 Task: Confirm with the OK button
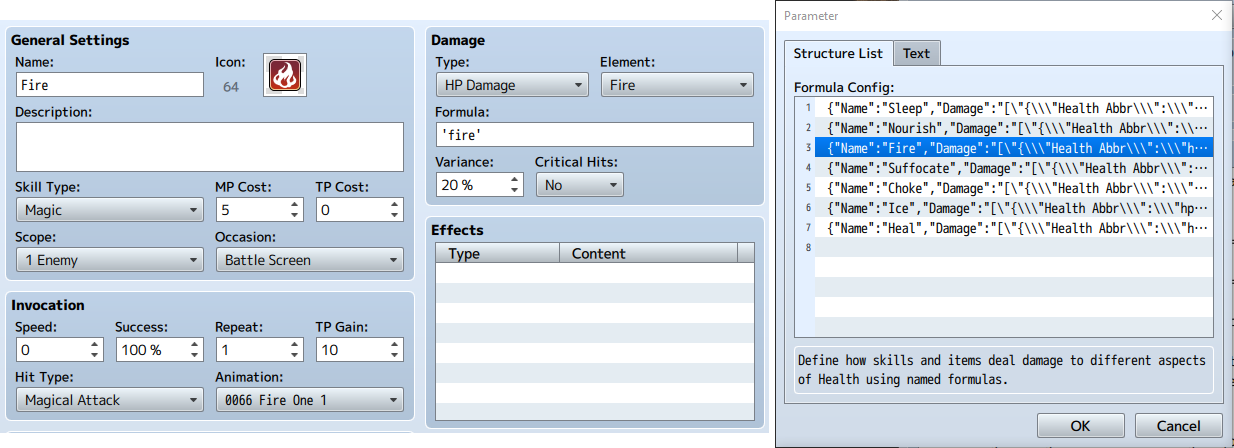pos(1080,425)
